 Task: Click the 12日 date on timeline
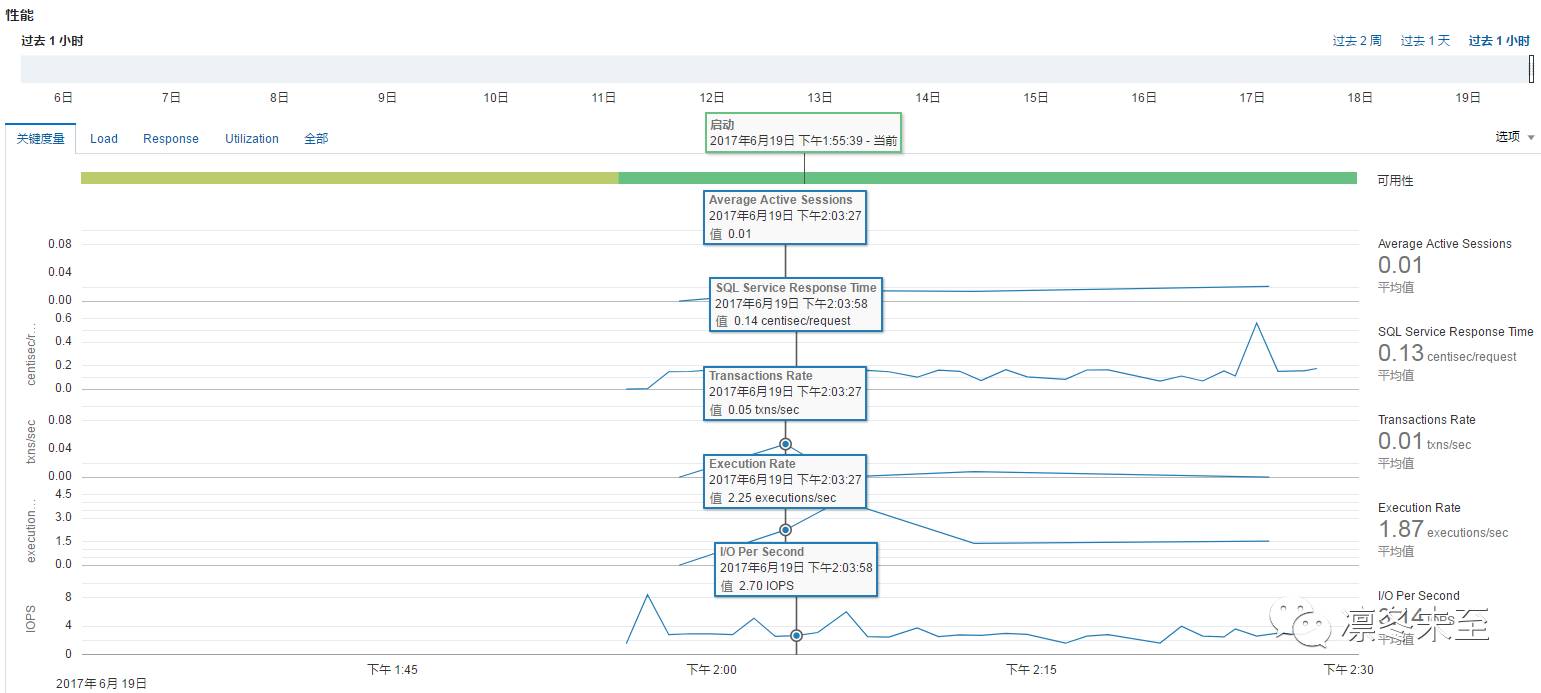712,98
